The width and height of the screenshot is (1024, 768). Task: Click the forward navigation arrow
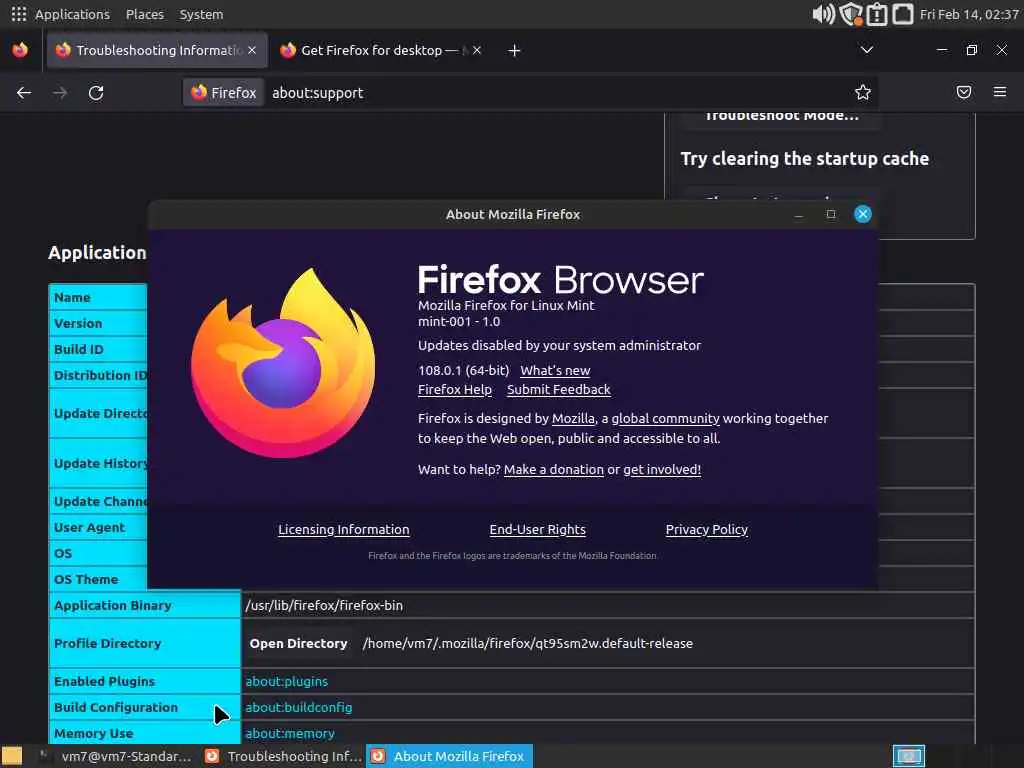[60, 93]
